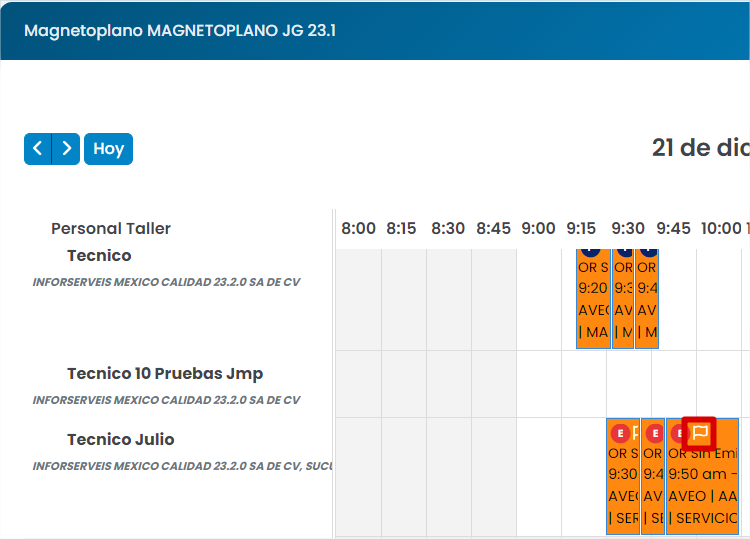
Task: Click red E badge on 9:4x Julio order
Action: point(655,433)
